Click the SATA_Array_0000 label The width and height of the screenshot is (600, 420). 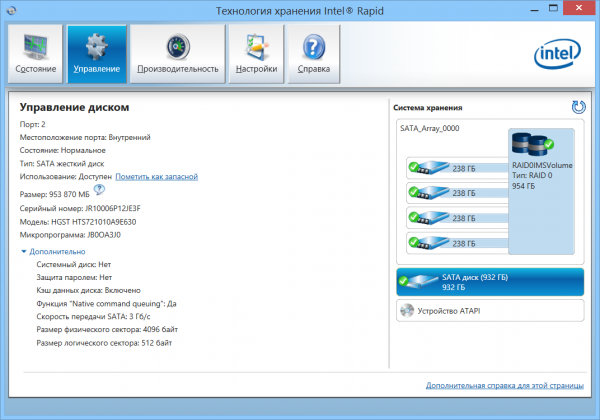pos(430,128)
